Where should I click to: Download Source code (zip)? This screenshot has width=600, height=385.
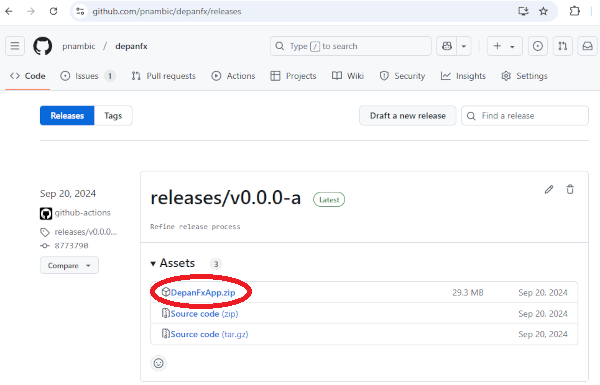pos(204,314)
